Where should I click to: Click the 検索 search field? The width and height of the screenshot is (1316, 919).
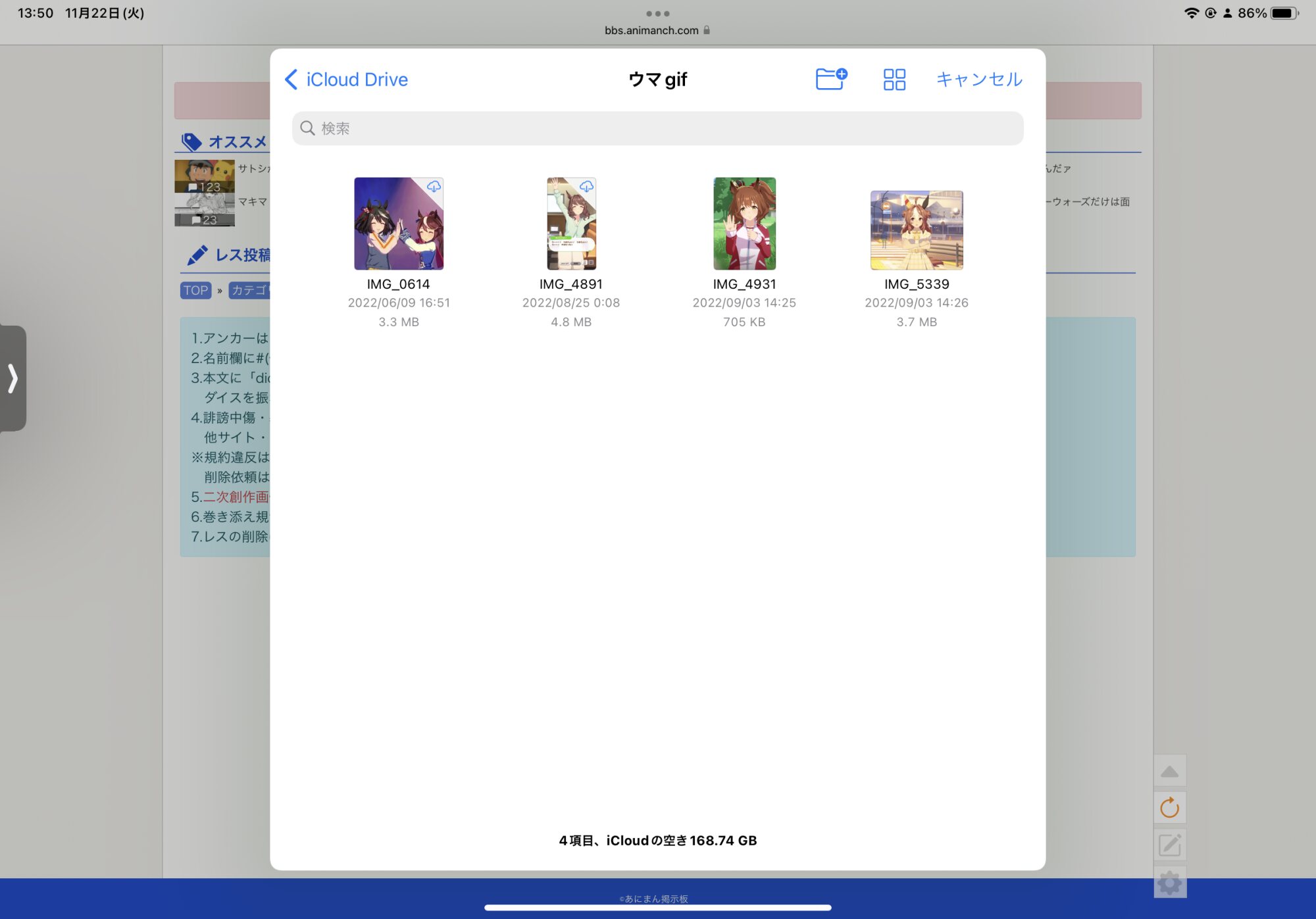click(x=657, y=128)
